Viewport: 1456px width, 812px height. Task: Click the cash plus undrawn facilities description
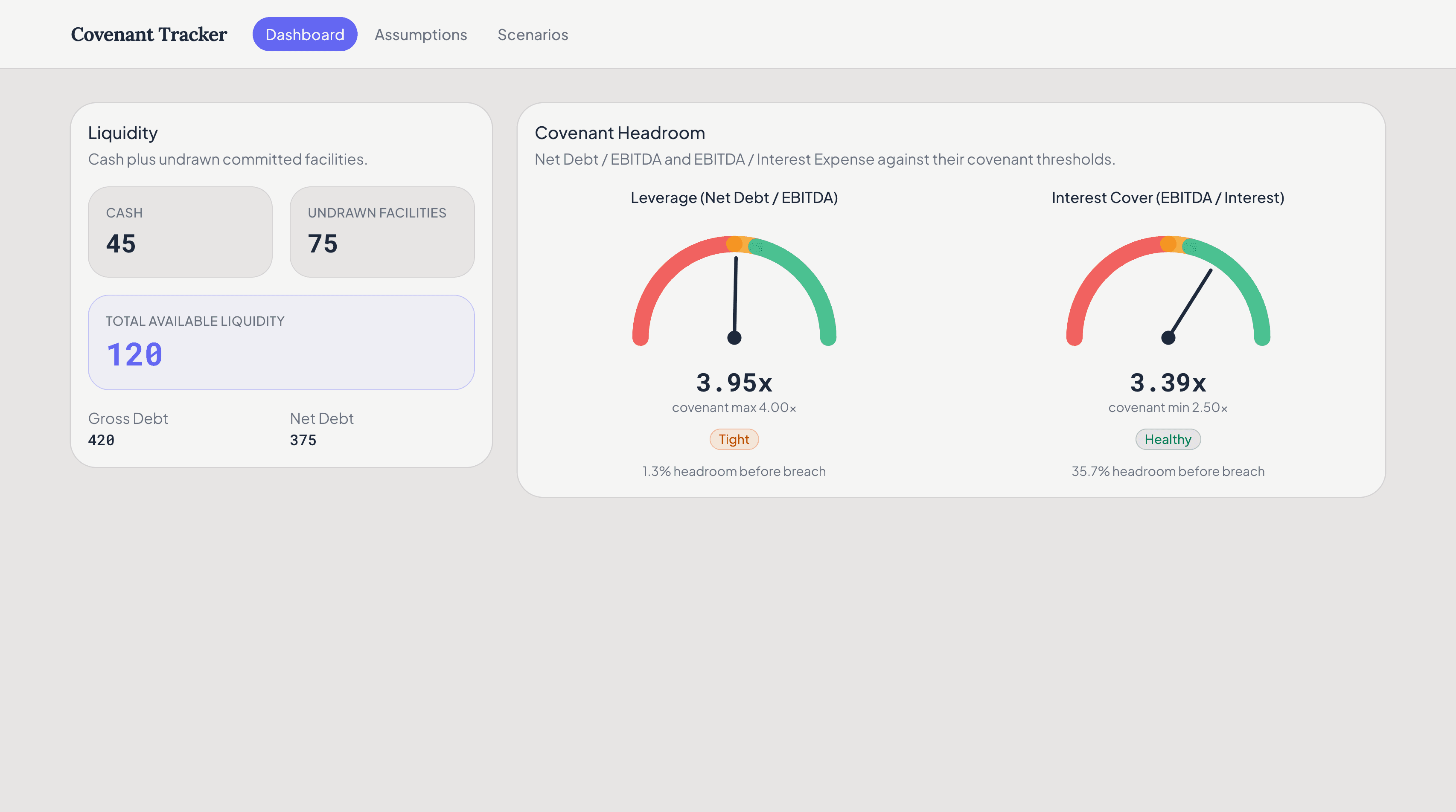point(228,159)
